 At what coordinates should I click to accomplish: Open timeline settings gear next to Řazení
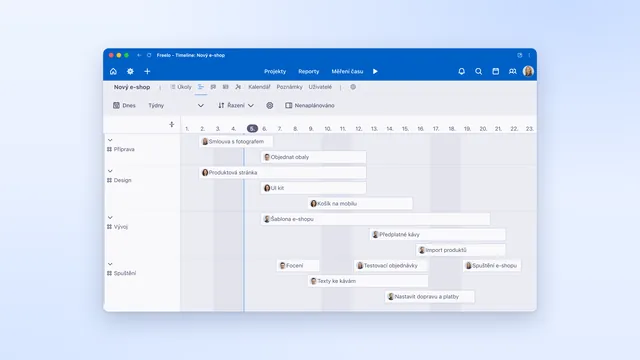point(270,105)
